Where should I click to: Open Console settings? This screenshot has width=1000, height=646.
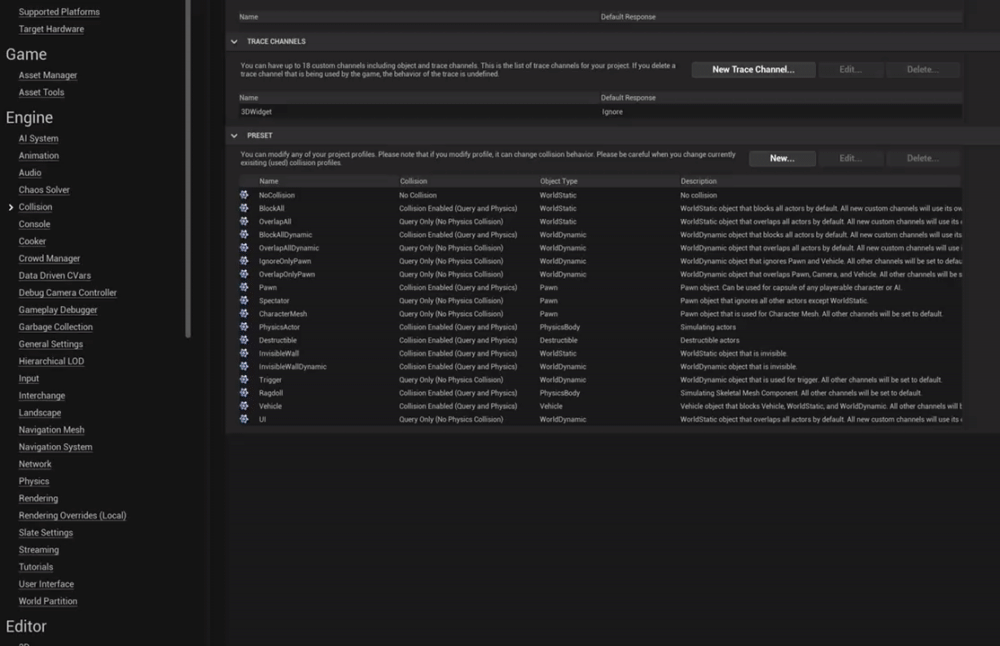34,224
